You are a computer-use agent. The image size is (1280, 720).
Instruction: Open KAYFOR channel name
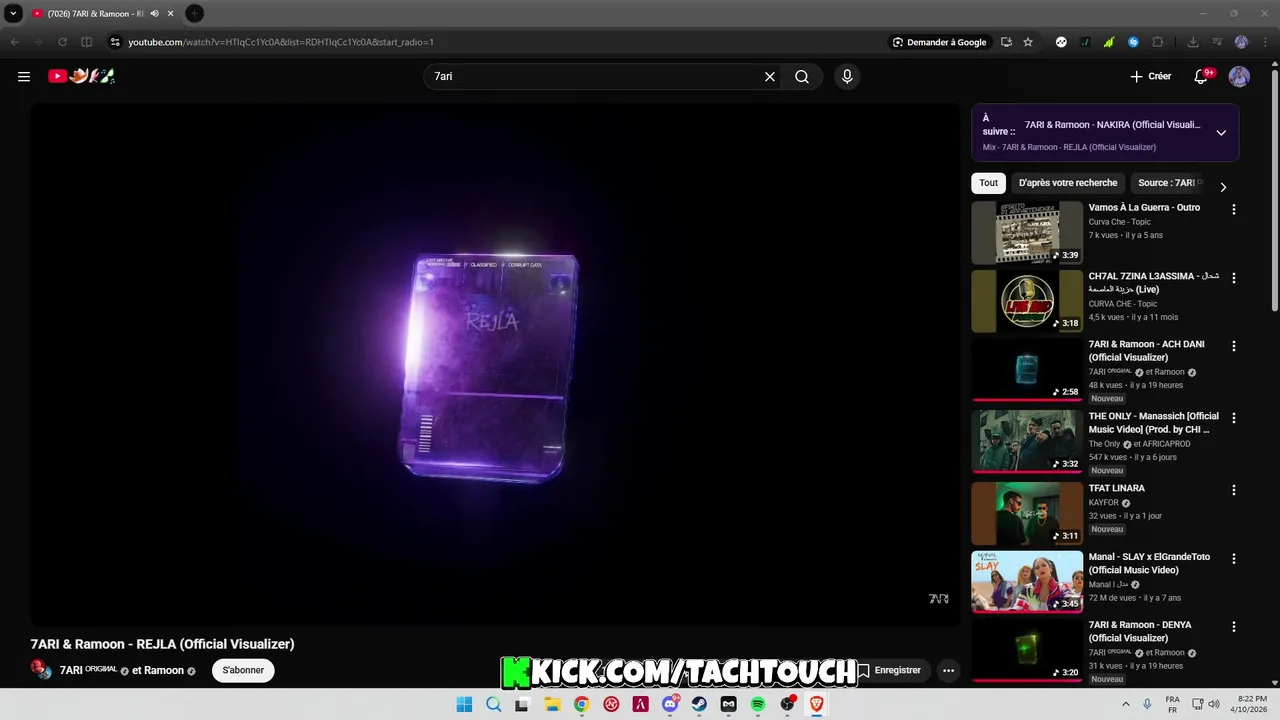1104,503
